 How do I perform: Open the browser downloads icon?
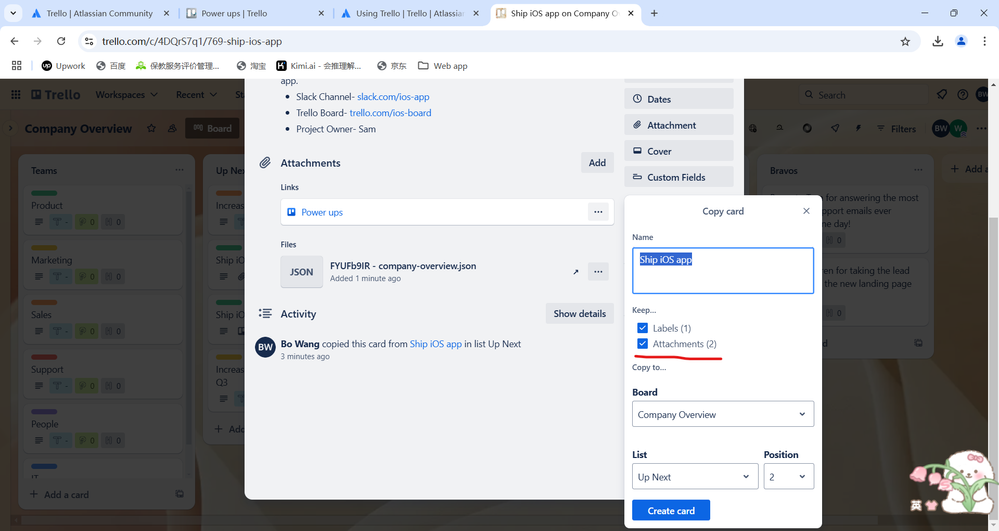[937, 41]
